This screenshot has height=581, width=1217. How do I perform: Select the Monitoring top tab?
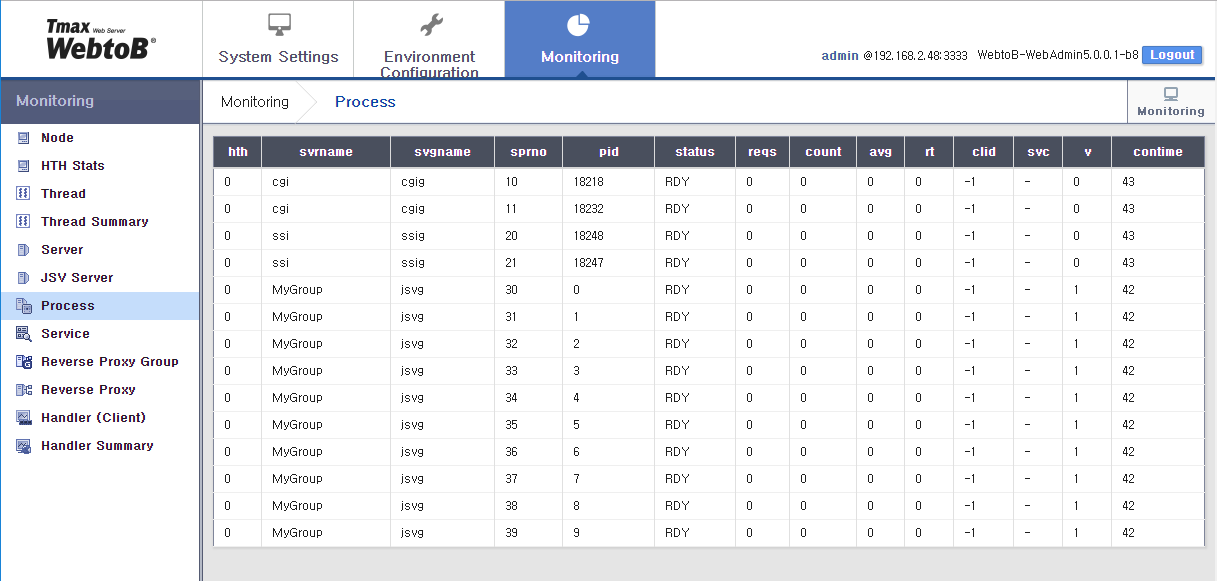tap(580, 39)
